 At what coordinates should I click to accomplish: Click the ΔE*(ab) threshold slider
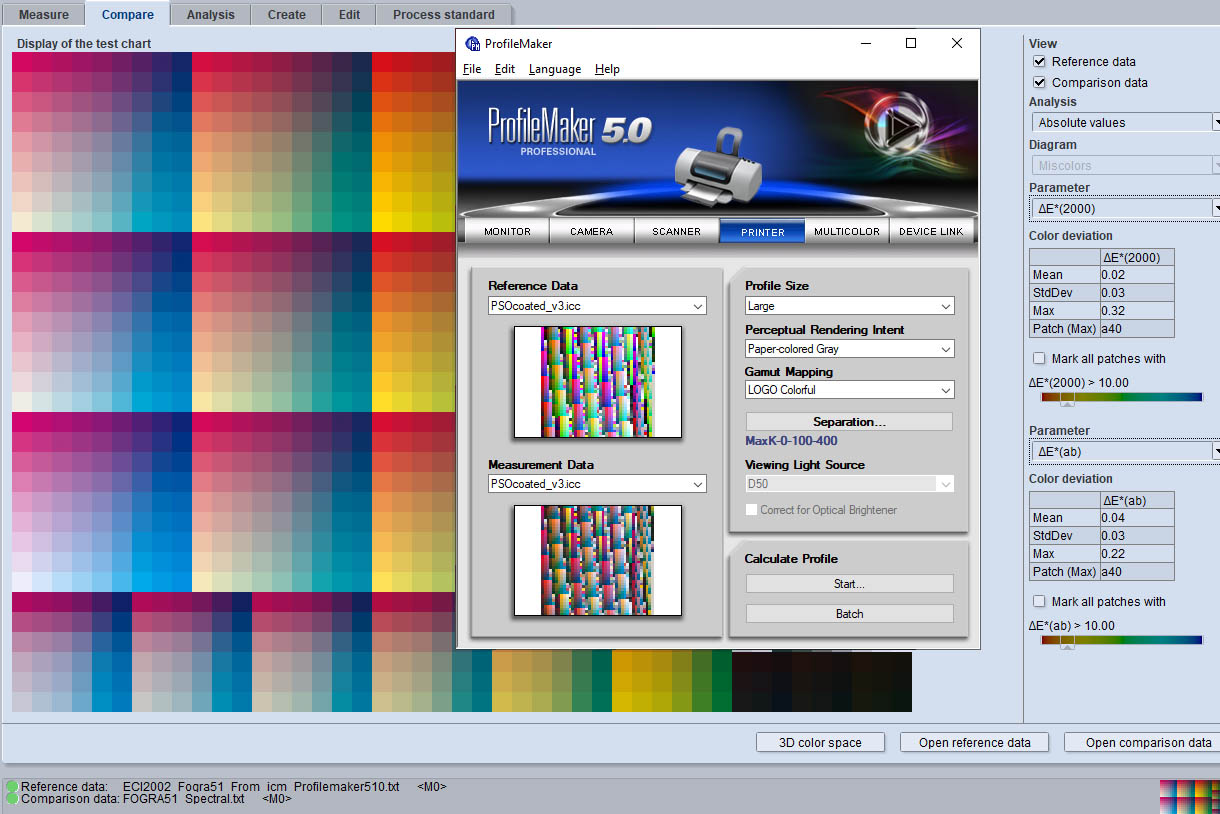click(x=1068, y=640)
